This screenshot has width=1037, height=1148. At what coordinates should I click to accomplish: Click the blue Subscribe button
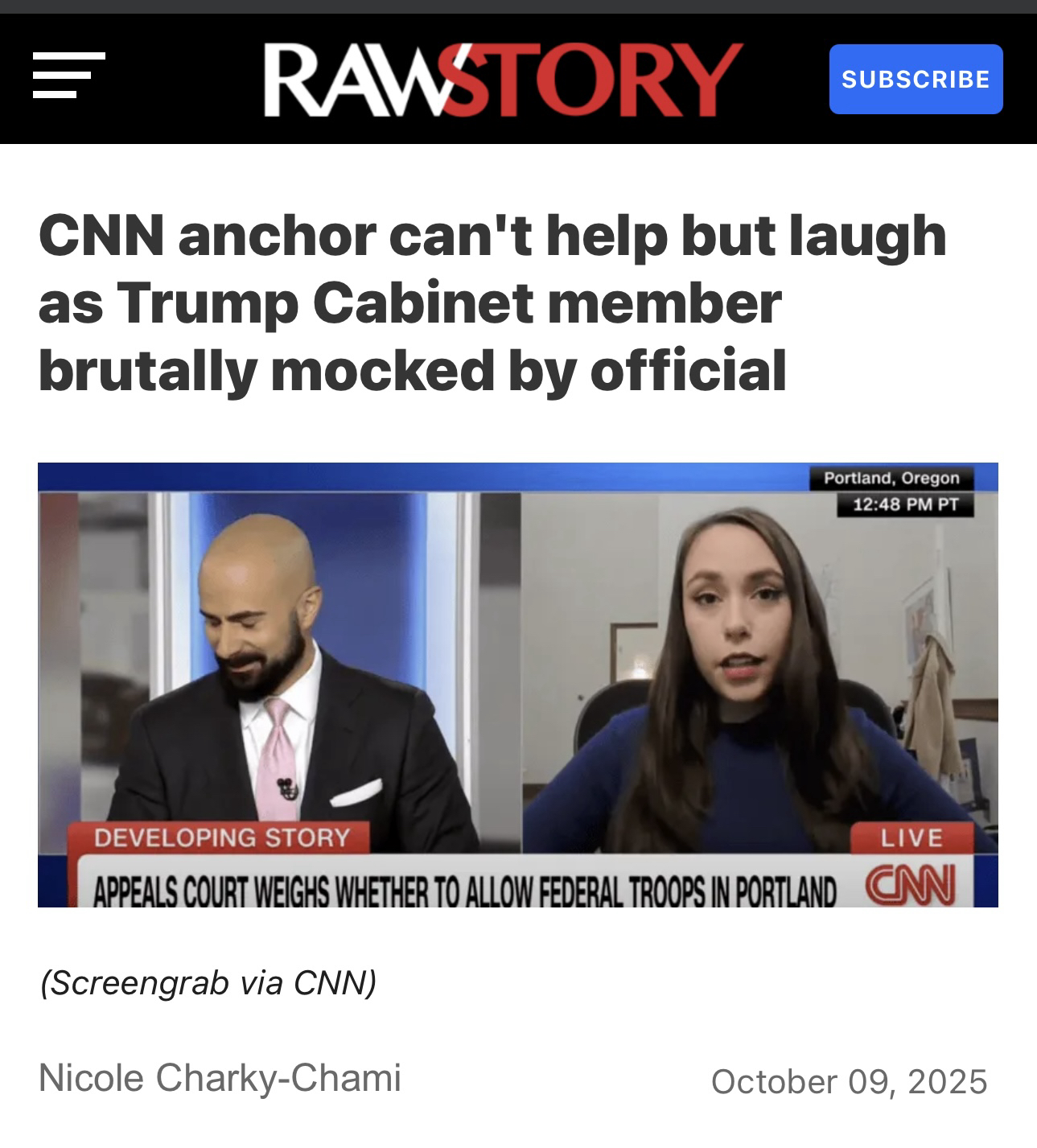click(916, 79)
